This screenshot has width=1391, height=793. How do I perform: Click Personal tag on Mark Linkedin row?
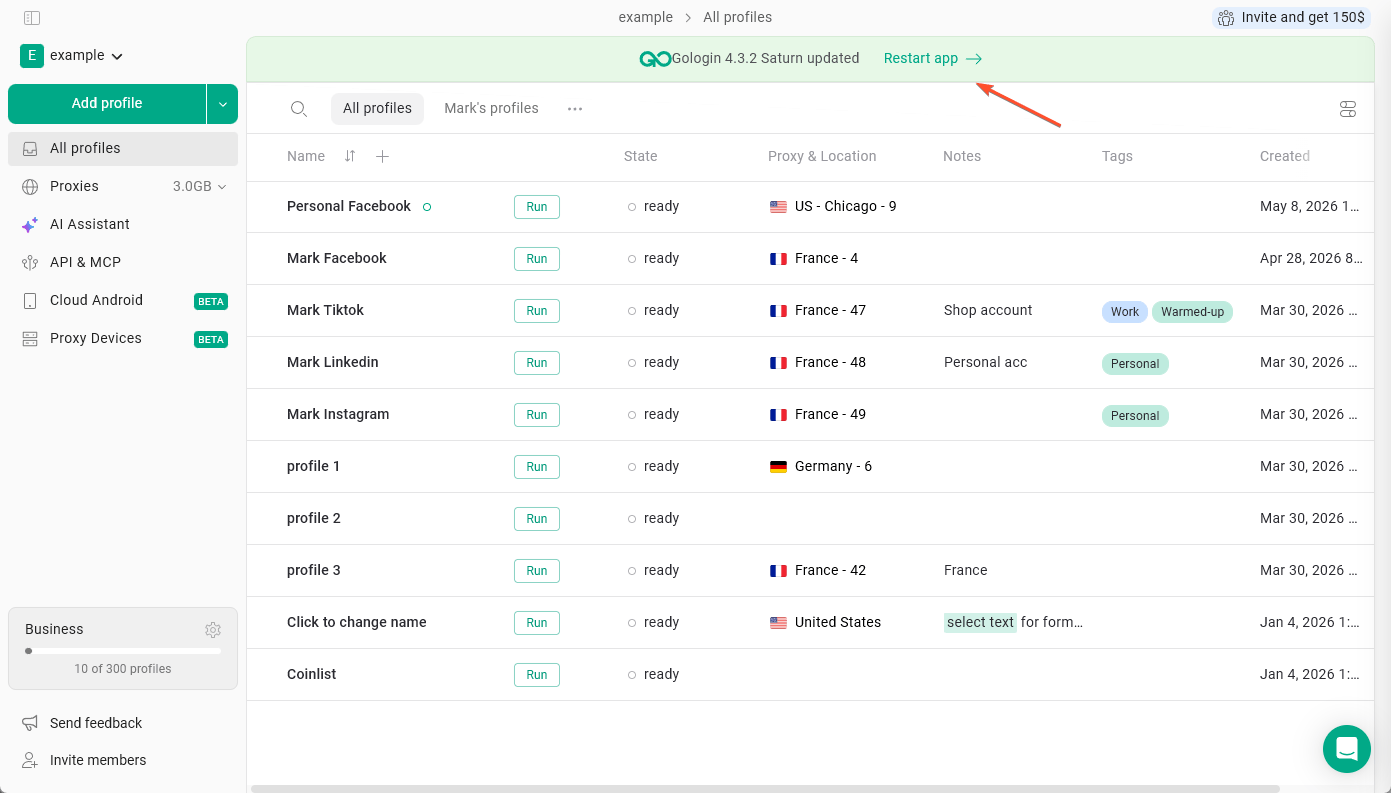(1135, 364)
